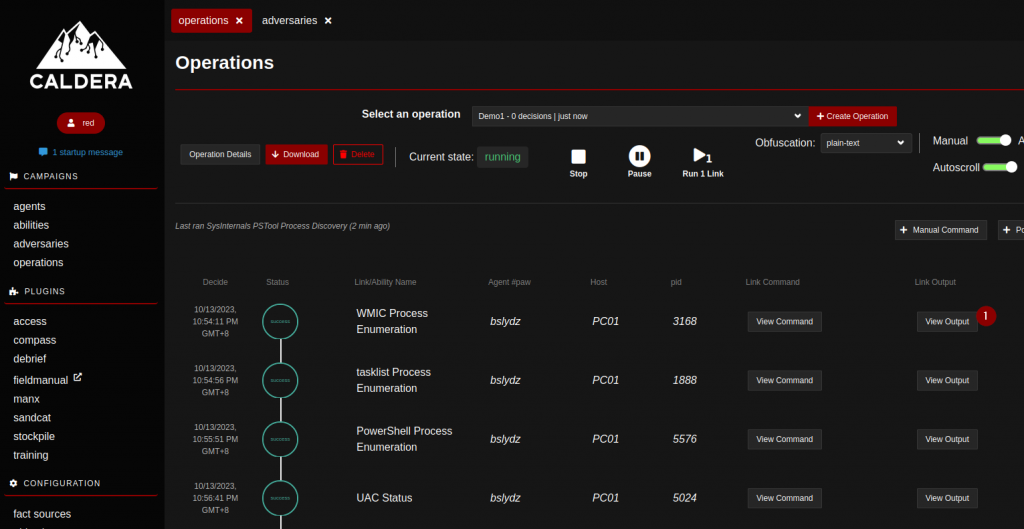This screenshot has height=529, width=1024.
Task: Click pid value 5024
Action: [684, 498]
